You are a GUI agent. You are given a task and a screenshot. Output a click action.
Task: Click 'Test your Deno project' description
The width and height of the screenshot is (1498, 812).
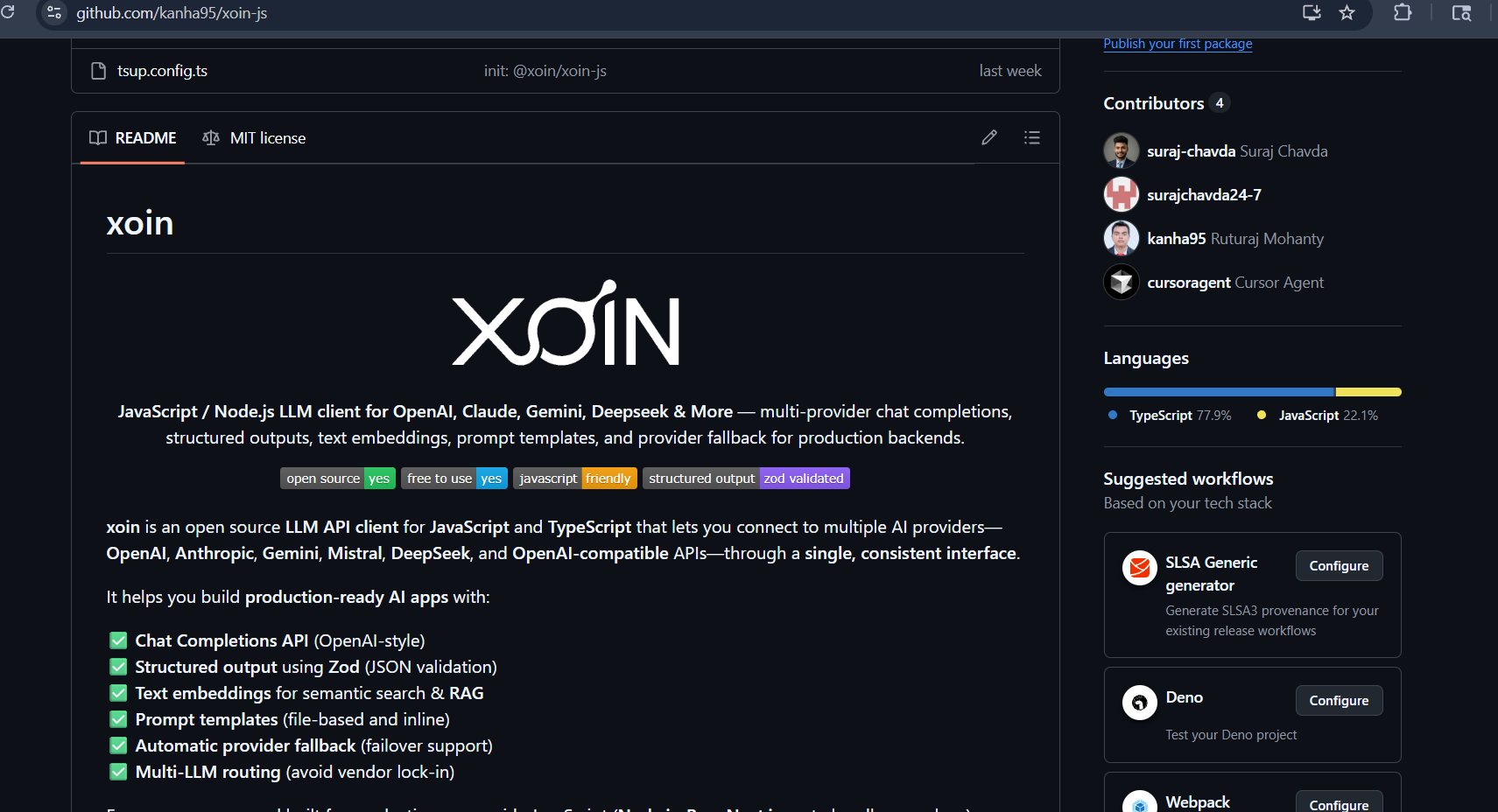pyautogui.click(x=1231, y=735)
